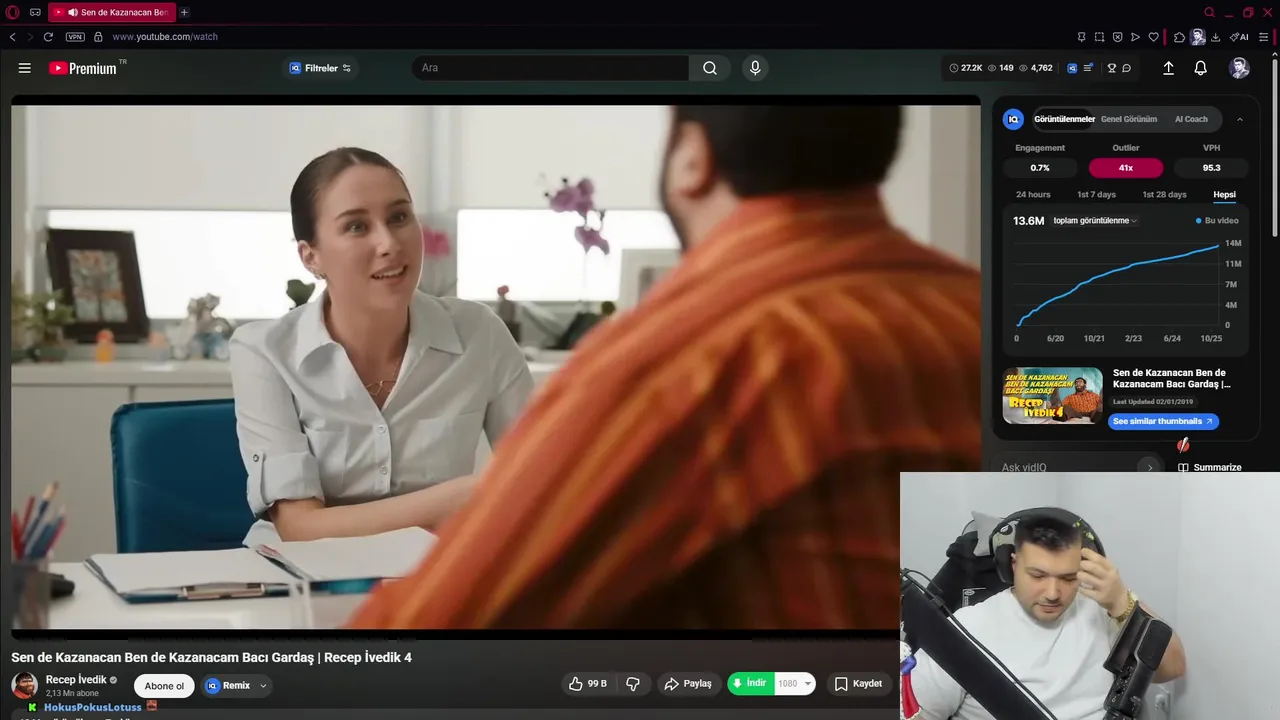View site security lock info
This screenshot has width=1280, height=720.
coord(98,37)
